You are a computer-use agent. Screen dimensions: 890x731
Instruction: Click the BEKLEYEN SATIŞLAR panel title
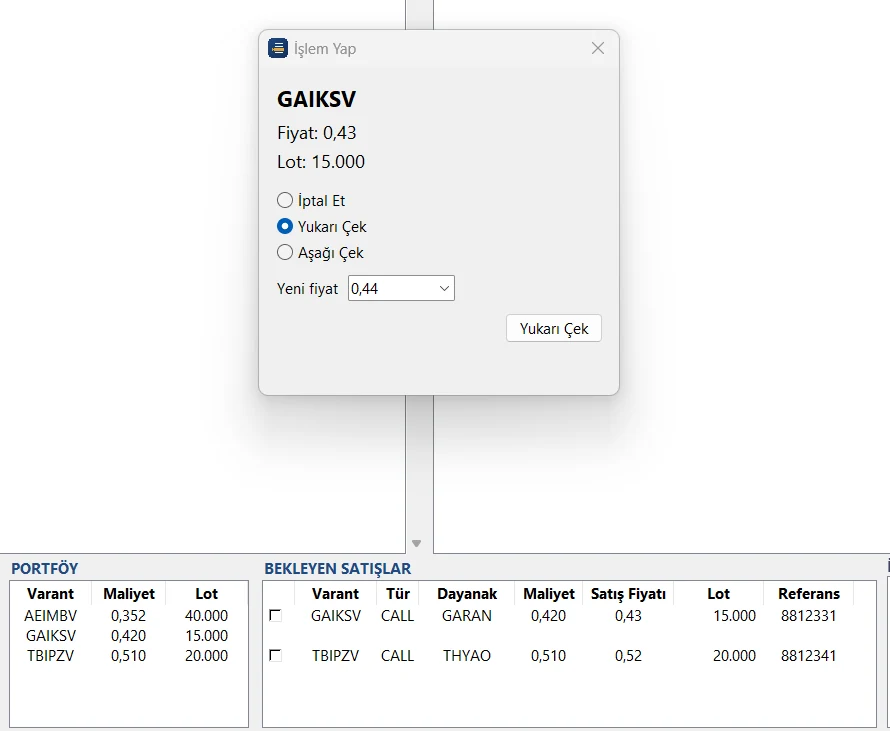(338, 569)
